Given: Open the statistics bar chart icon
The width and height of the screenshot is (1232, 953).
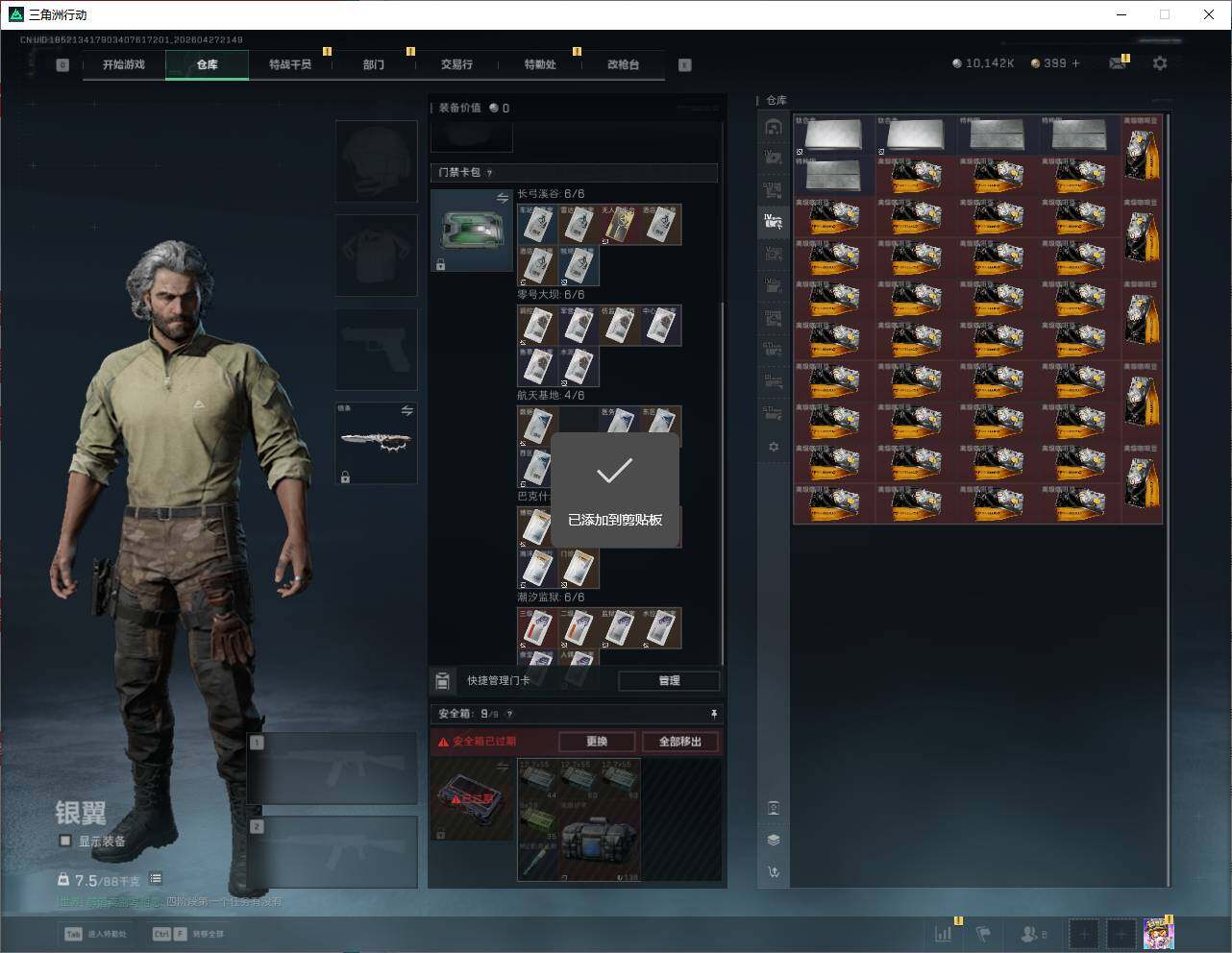Looking at the screenshot, I should [944, 933].
